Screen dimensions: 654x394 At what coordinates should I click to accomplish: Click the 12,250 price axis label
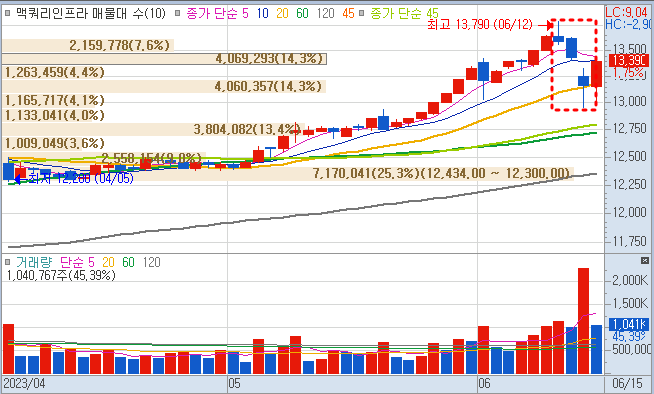tap(630, 184)
